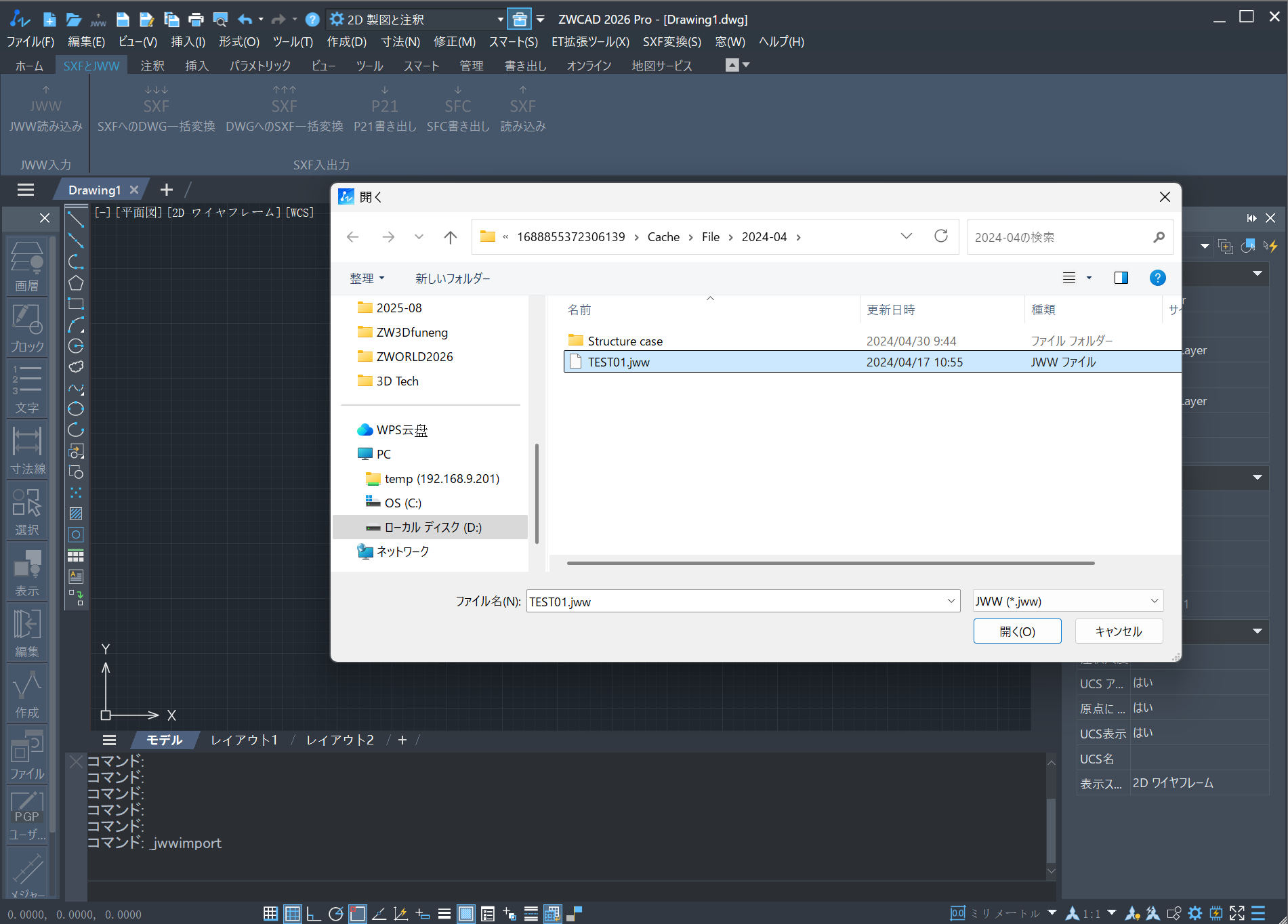Click the Undo arrow icon
The image size is (1288, 924).
245,20
